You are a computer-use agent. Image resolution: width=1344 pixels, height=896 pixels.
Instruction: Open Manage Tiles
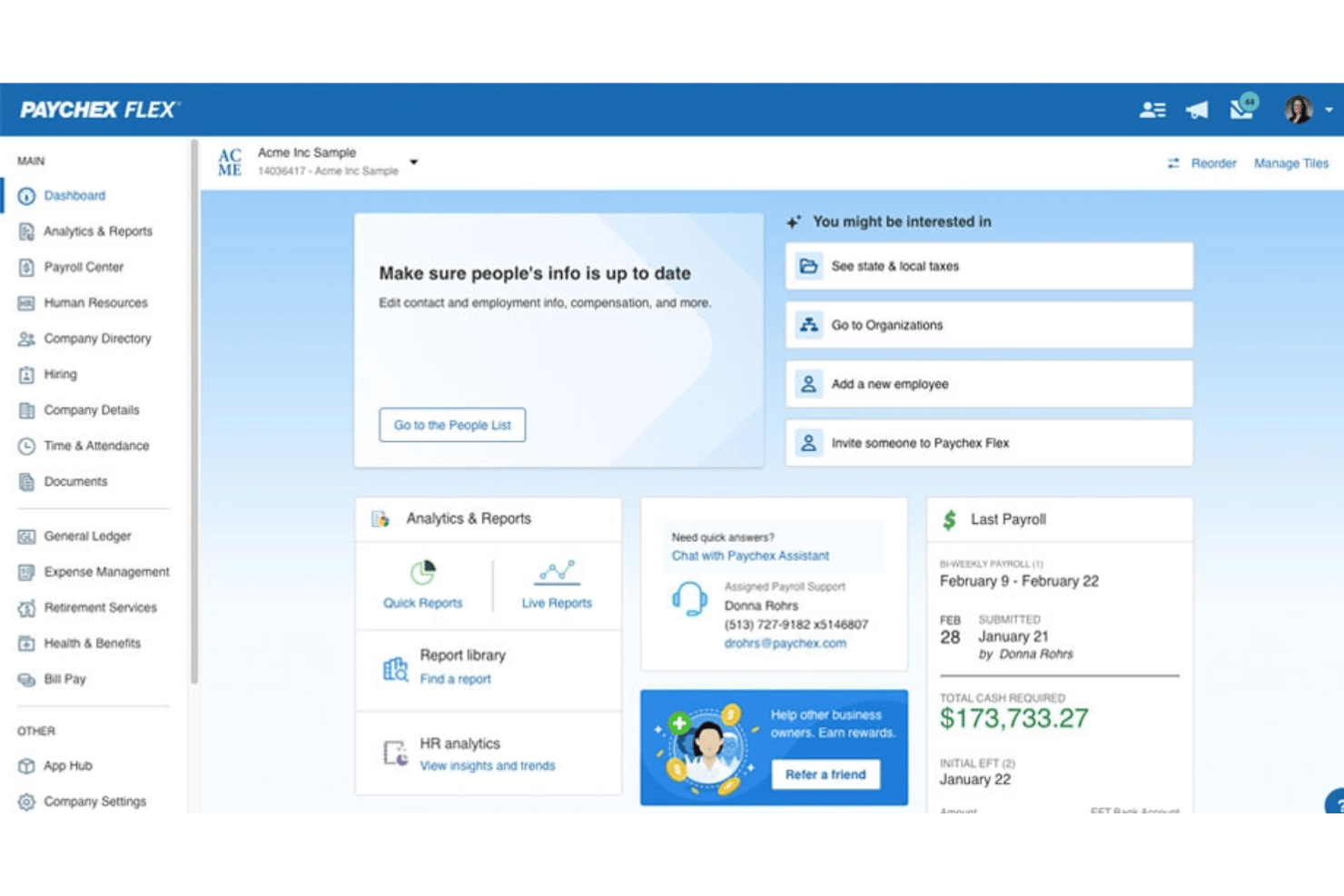(1290, 163)
